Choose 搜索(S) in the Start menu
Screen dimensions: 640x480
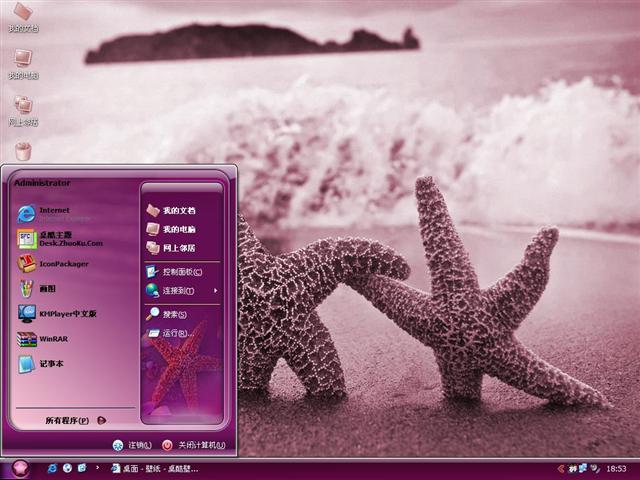tap(174, 314)
